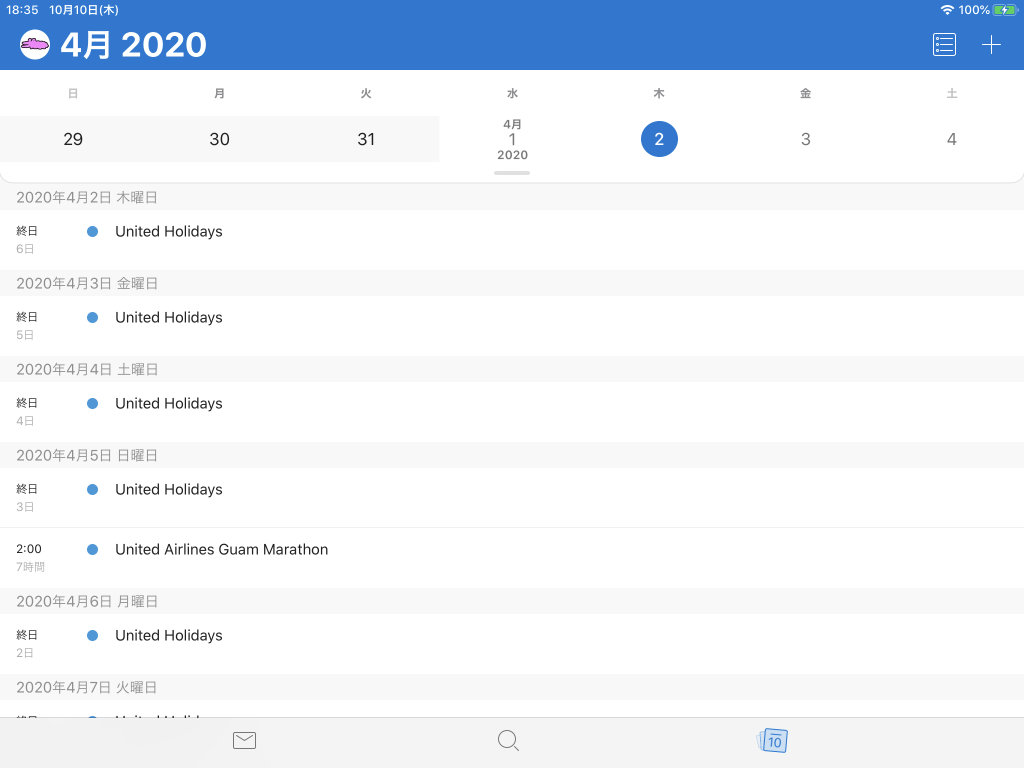The image size is (1024, 768).
Task: Tap the battery indicator in status bar
Action: tap(1005, 10)
